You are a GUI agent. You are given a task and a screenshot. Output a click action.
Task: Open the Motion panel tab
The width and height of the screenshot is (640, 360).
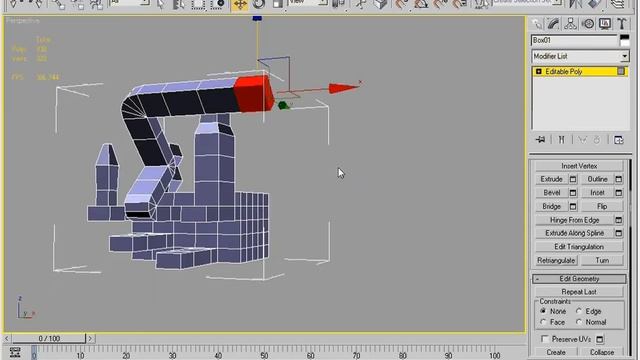(588, 24)
